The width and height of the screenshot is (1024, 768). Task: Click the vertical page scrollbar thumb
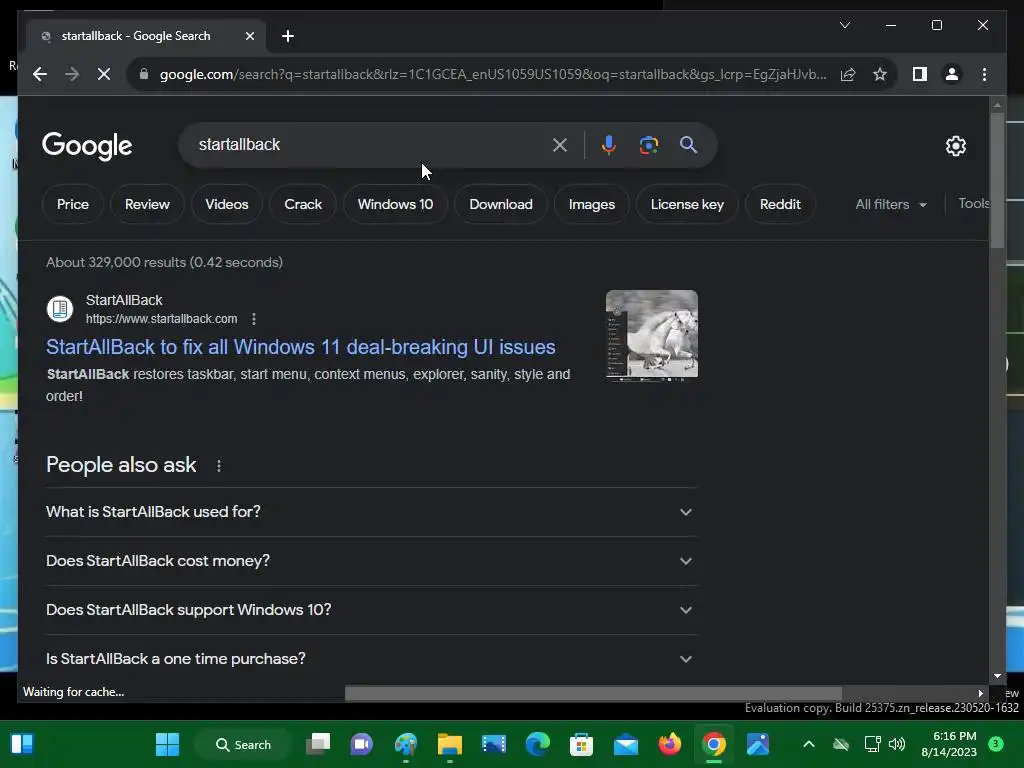click(997, 180)
